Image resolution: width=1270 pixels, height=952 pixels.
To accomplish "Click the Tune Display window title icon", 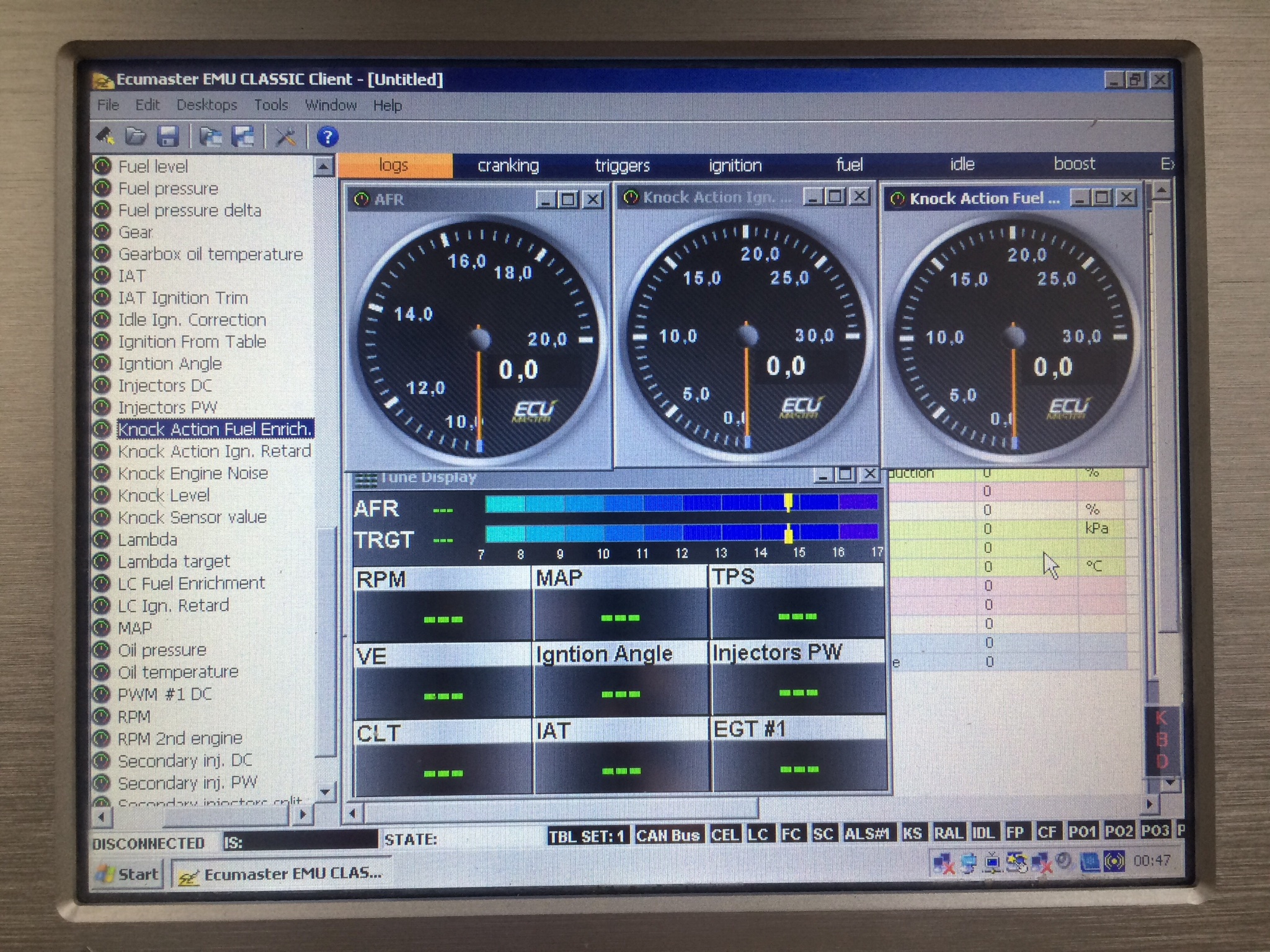I will 366,479.
